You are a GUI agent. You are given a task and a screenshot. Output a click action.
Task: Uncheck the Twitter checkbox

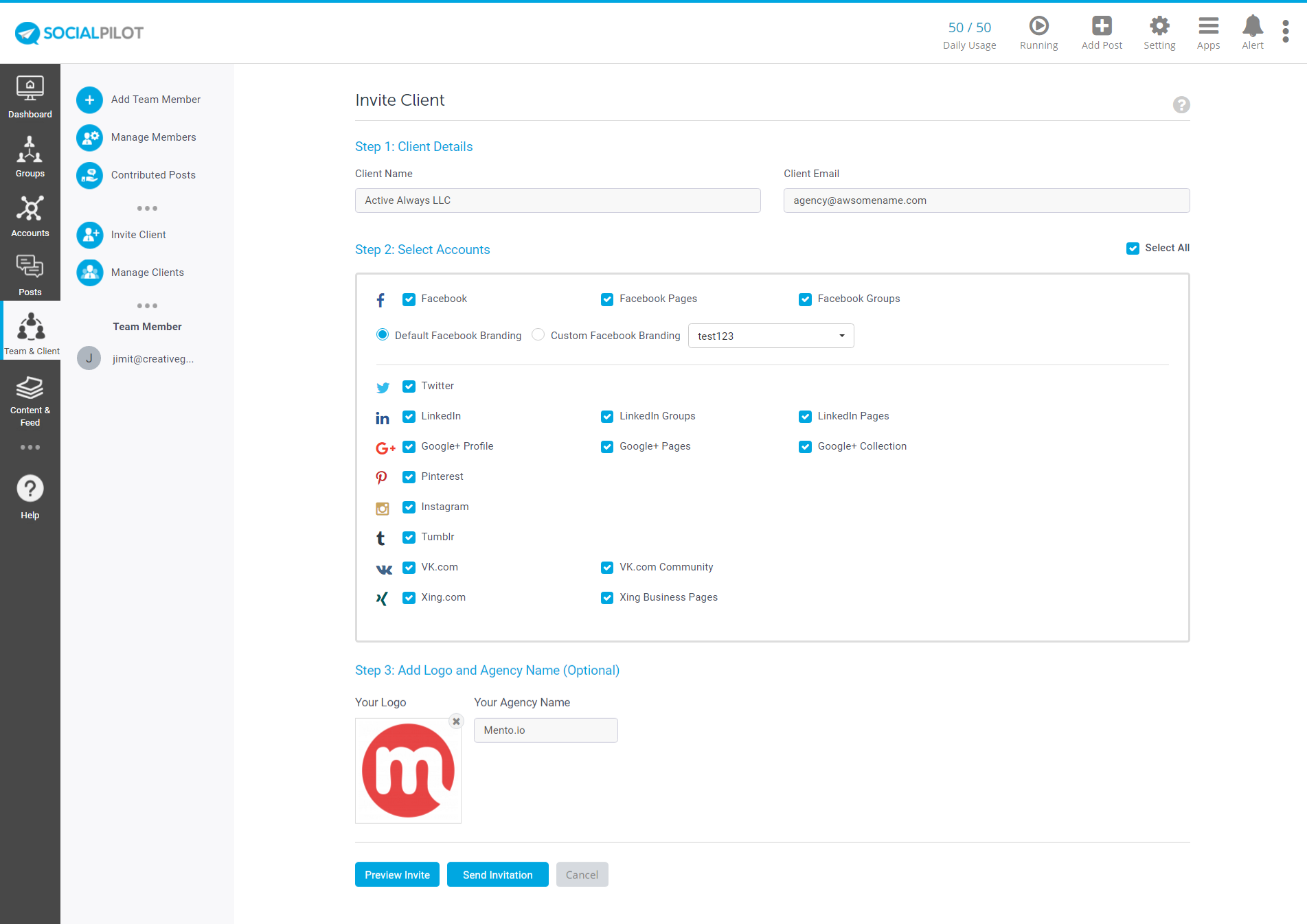[409, 386]
